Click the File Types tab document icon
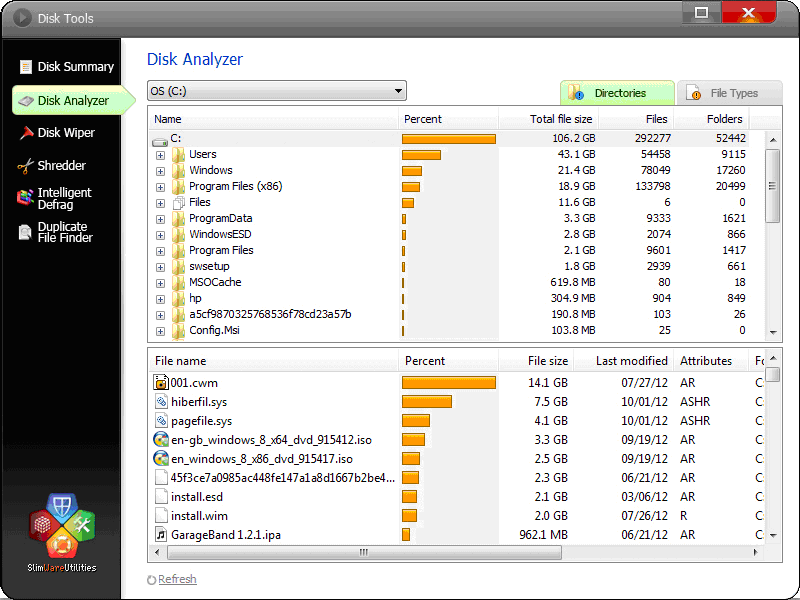 click(693, 92)
